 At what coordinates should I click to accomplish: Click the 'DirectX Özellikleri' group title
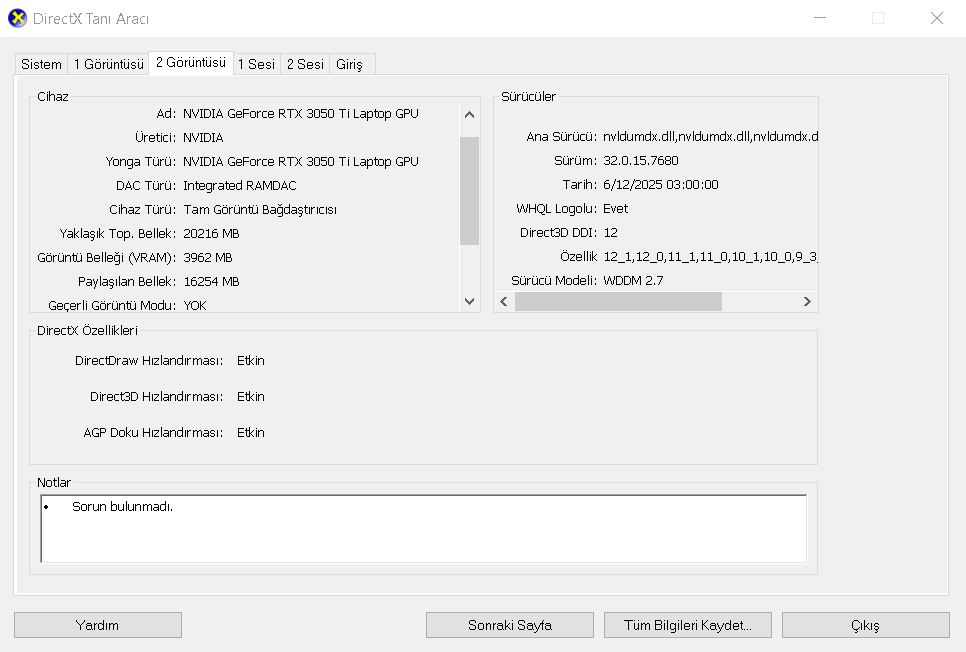[x=87, y=330]
